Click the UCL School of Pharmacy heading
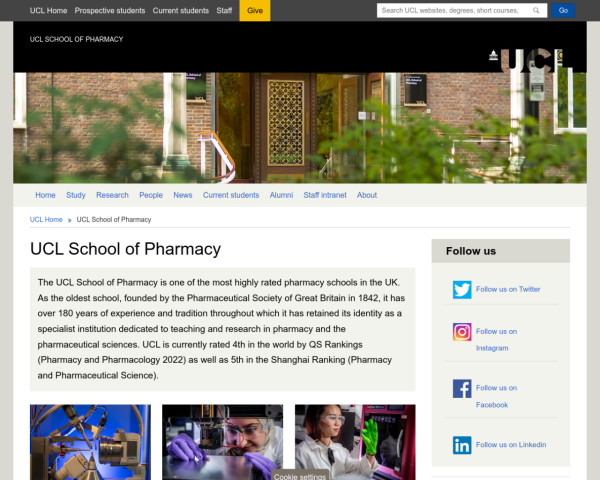The image size is (600, 480). click(126, 249)
